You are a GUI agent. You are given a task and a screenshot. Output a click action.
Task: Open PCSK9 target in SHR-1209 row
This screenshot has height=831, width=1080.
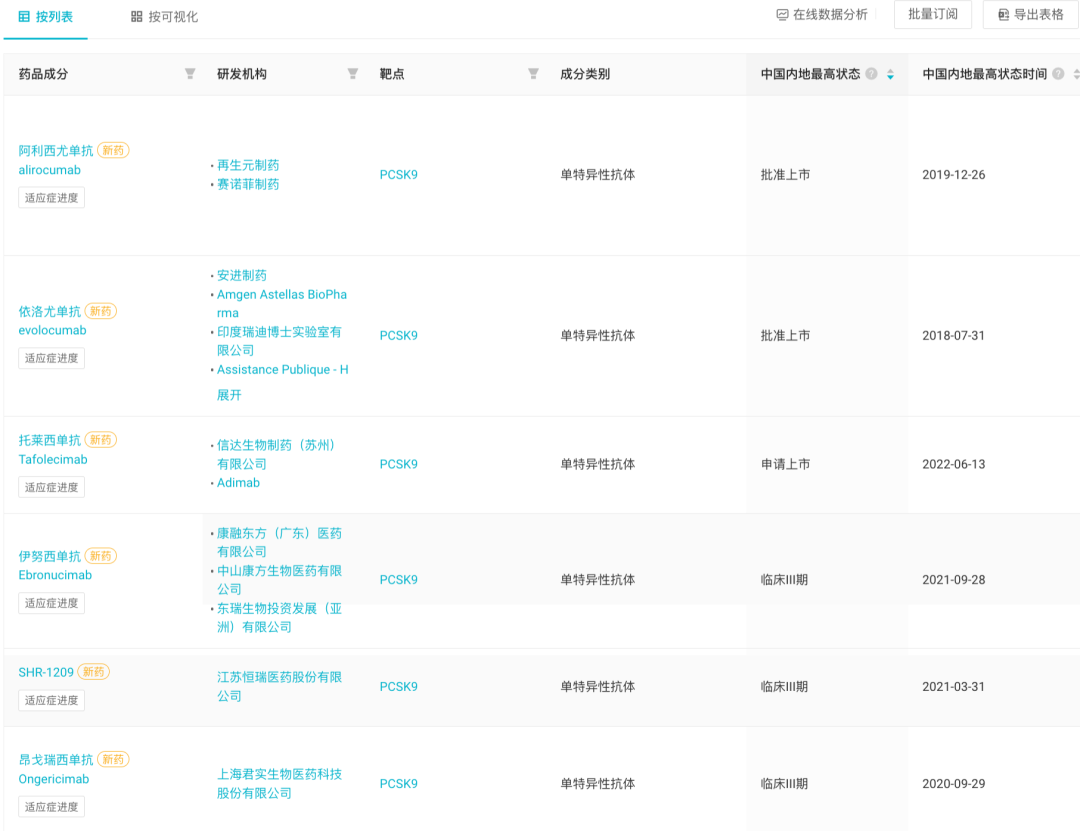(x=399, y=687)
